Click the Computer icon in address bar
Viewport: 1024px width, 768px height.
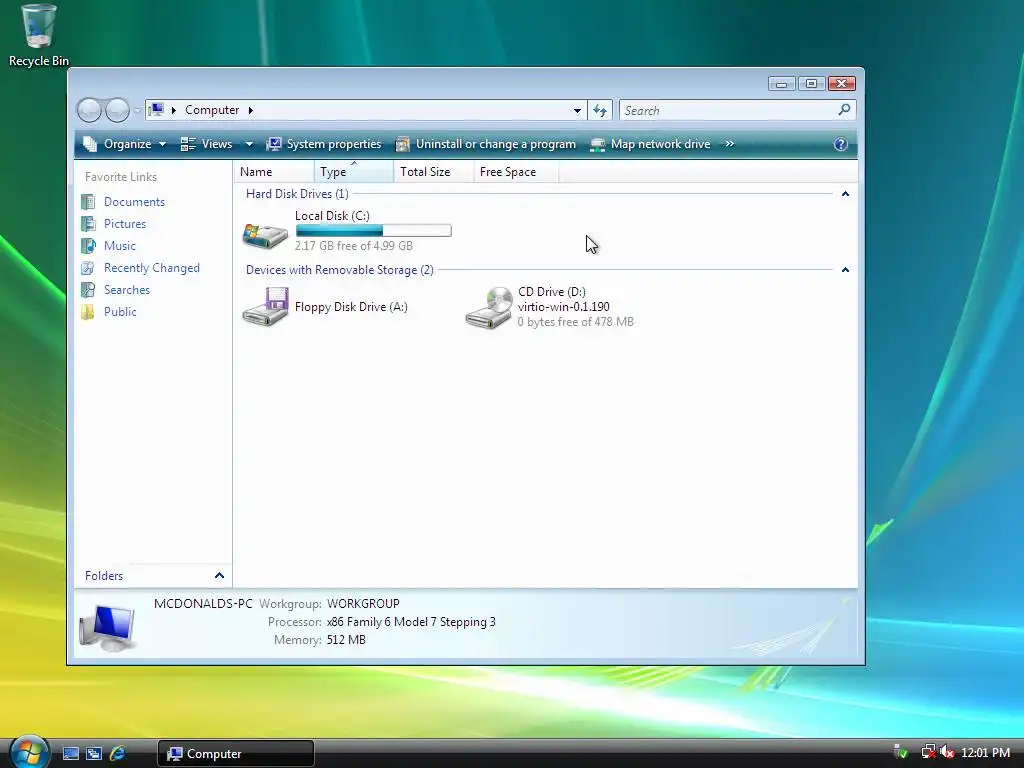(x=156, y=110)
